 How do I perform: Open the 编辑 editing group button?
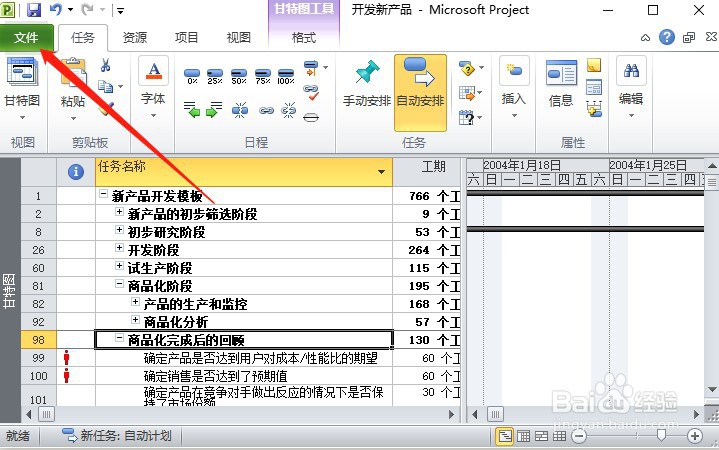point(631,87)
